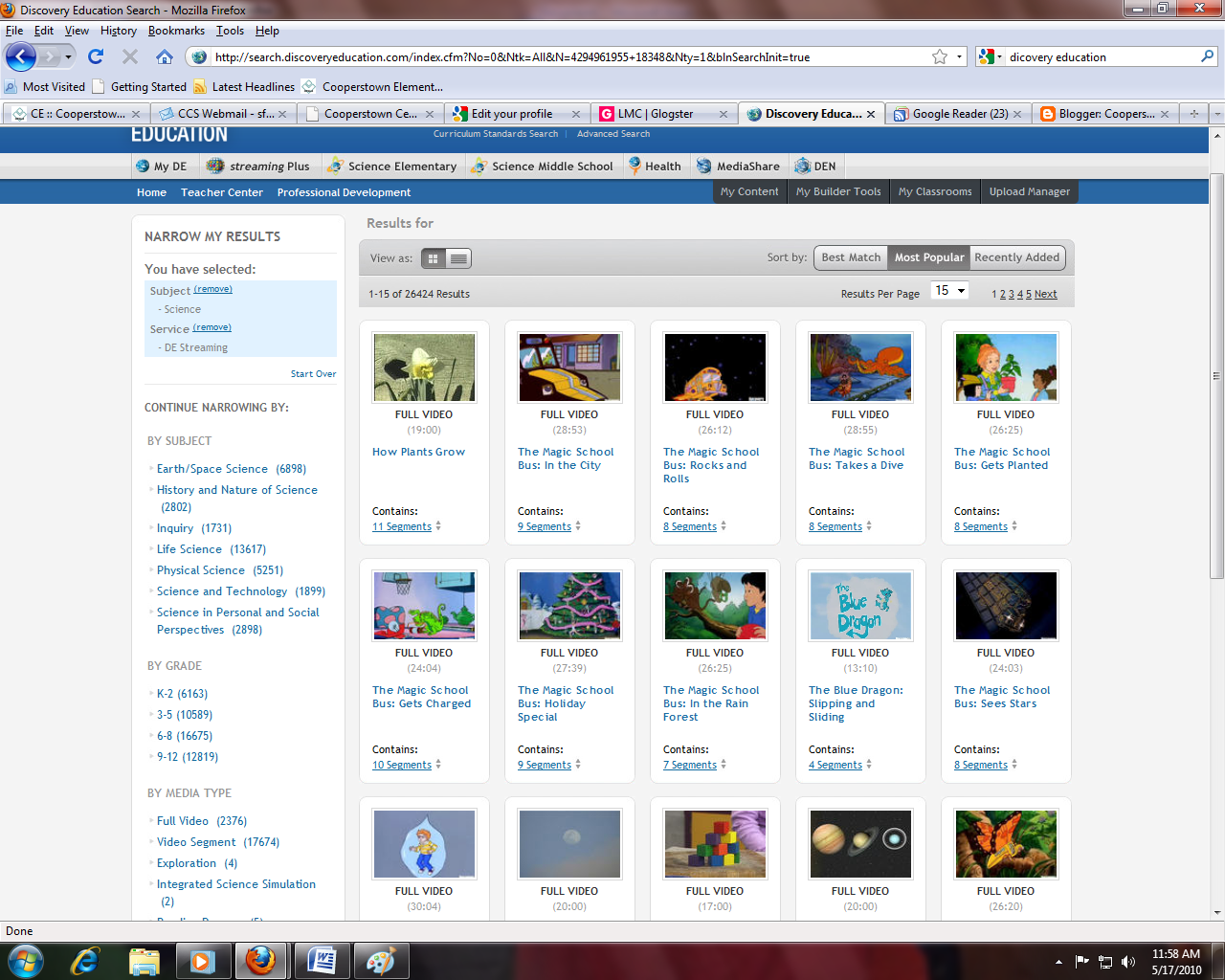This screenshot has height=980, width=1225.
Task: Go to the browser home page icon
Action: 165,56
